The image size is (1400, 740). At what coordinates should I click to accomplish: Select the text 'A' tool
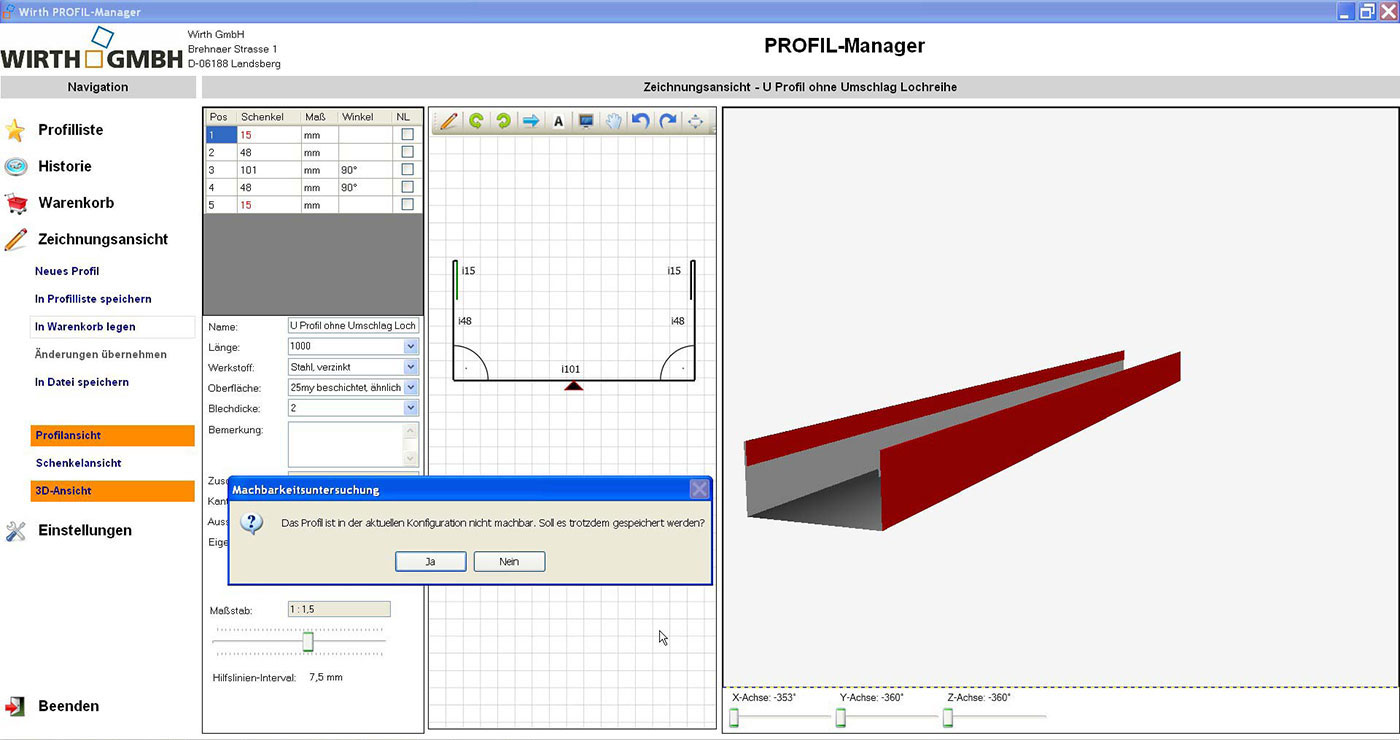(x=558, y=121)
